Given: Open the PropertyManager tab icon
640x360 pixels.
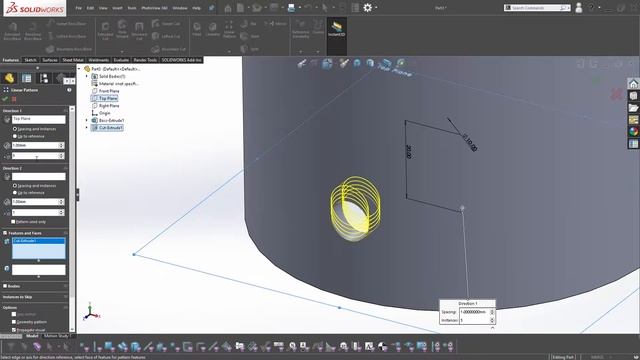Looking at the screenshot, I should coord(27,78).
